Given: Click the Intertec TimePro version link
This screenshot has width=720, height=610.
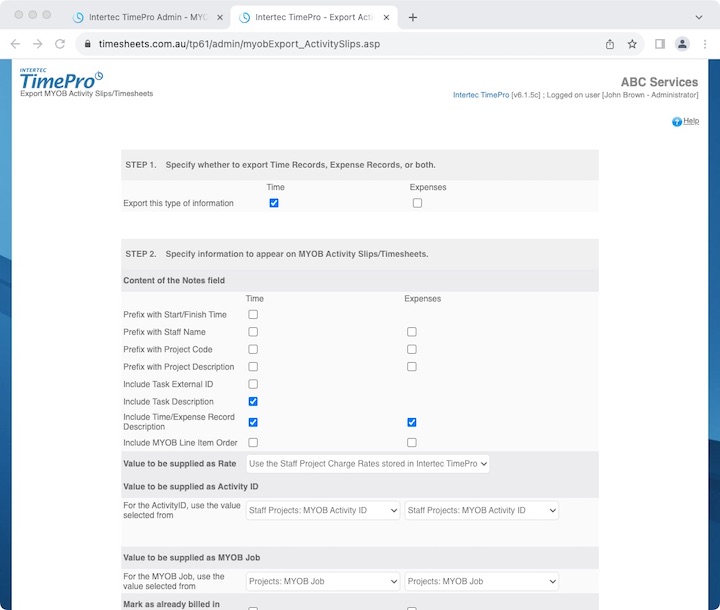Looking at the screenshot, I should (481, 95).
